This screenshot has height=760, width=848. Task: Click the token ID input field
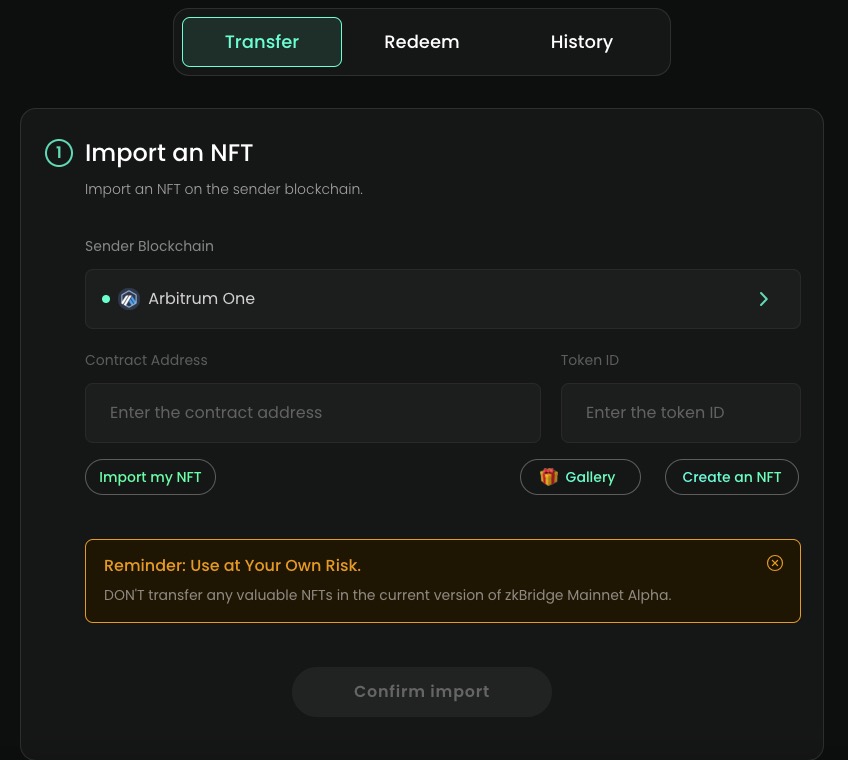tap(680, 413)
